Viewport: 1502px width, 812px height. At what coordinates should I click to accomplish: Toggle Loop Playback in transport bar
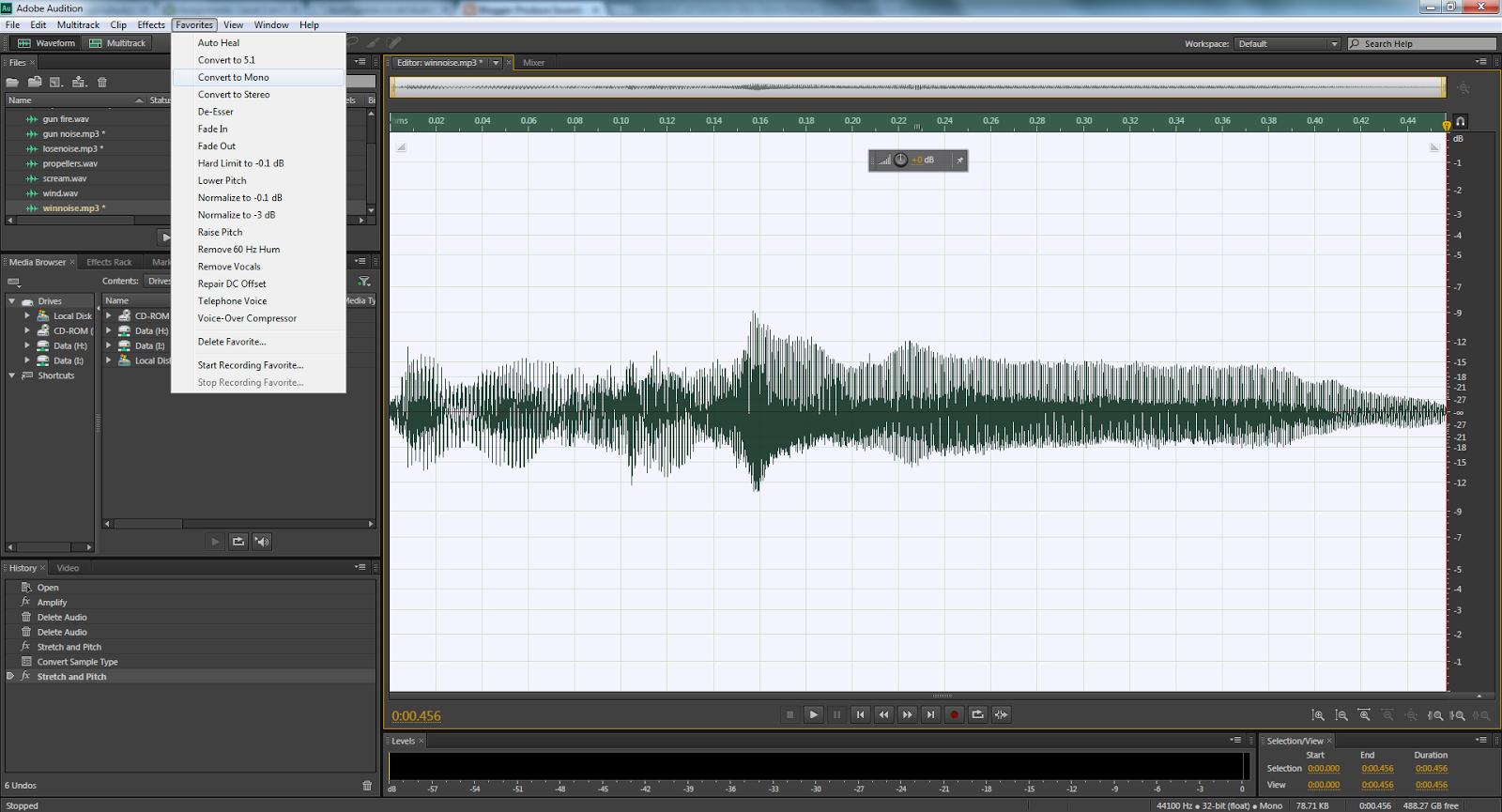click(977, 714)
